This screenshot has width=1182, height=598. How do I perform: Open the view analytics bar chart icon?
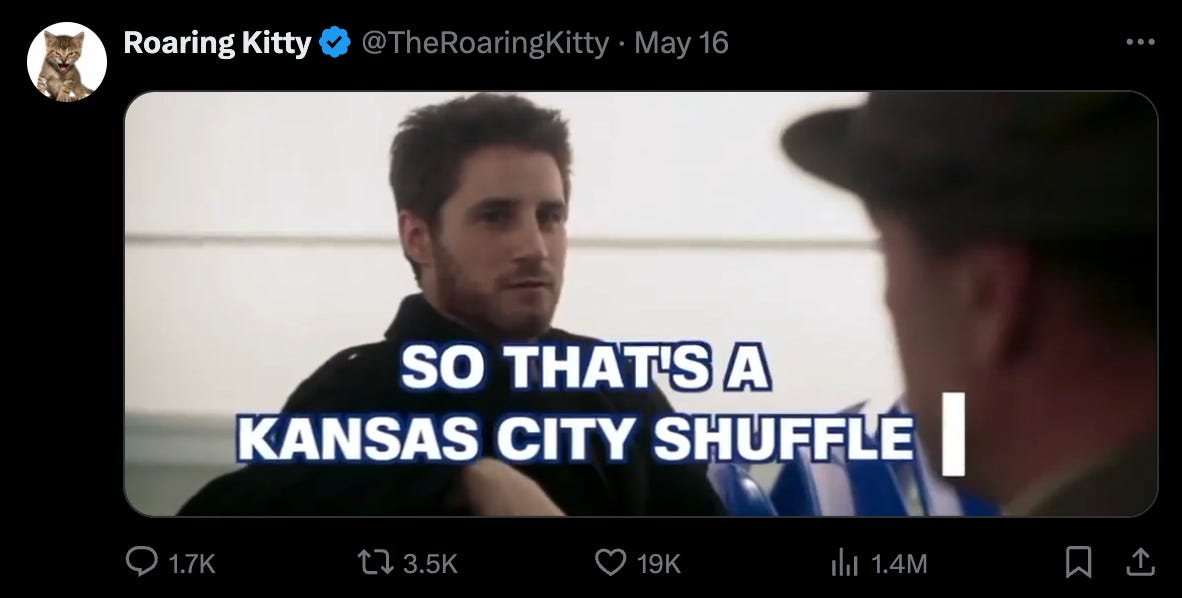(844, 563)
